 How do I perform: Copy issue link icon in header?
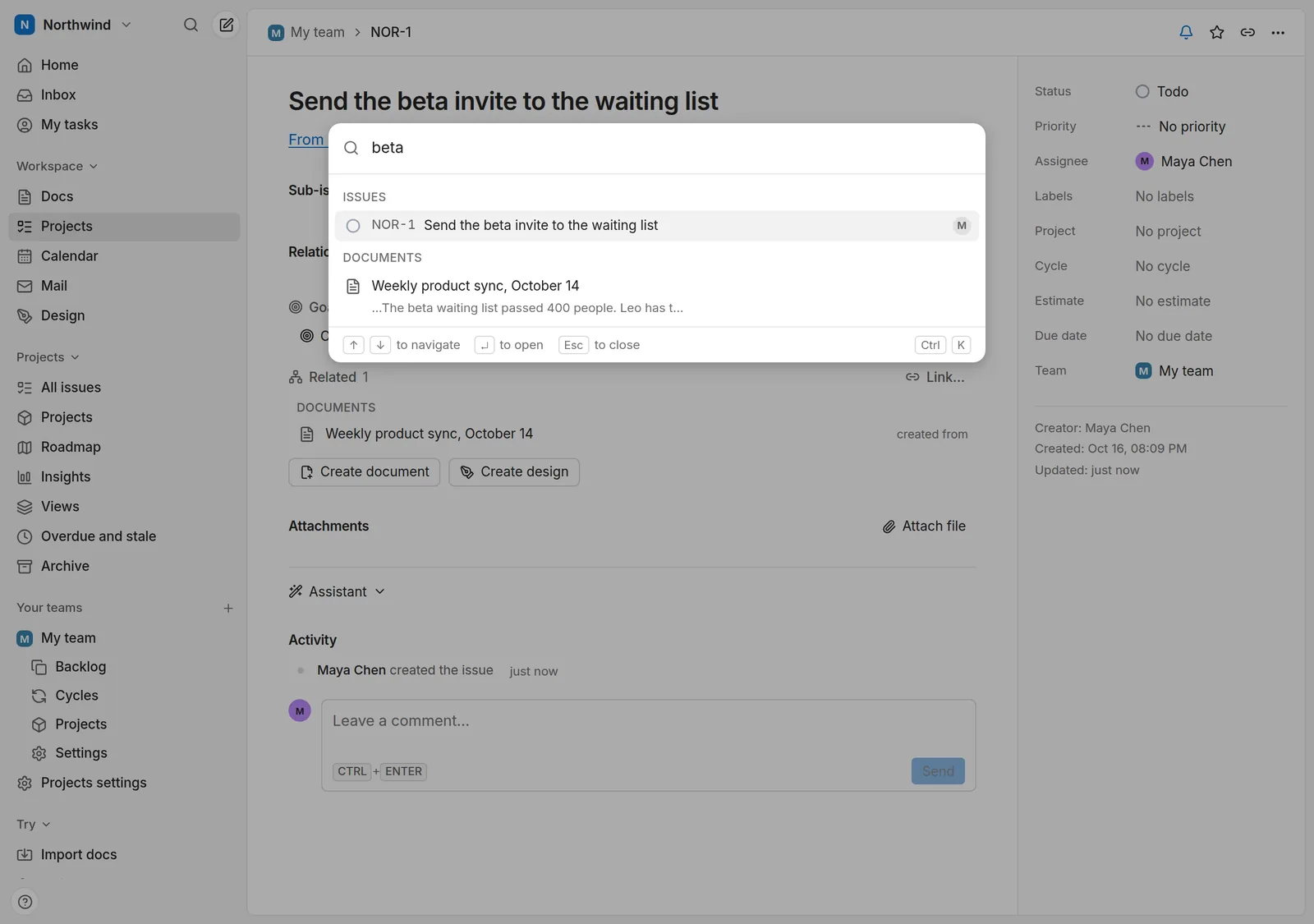click(x=1247, y=32)
